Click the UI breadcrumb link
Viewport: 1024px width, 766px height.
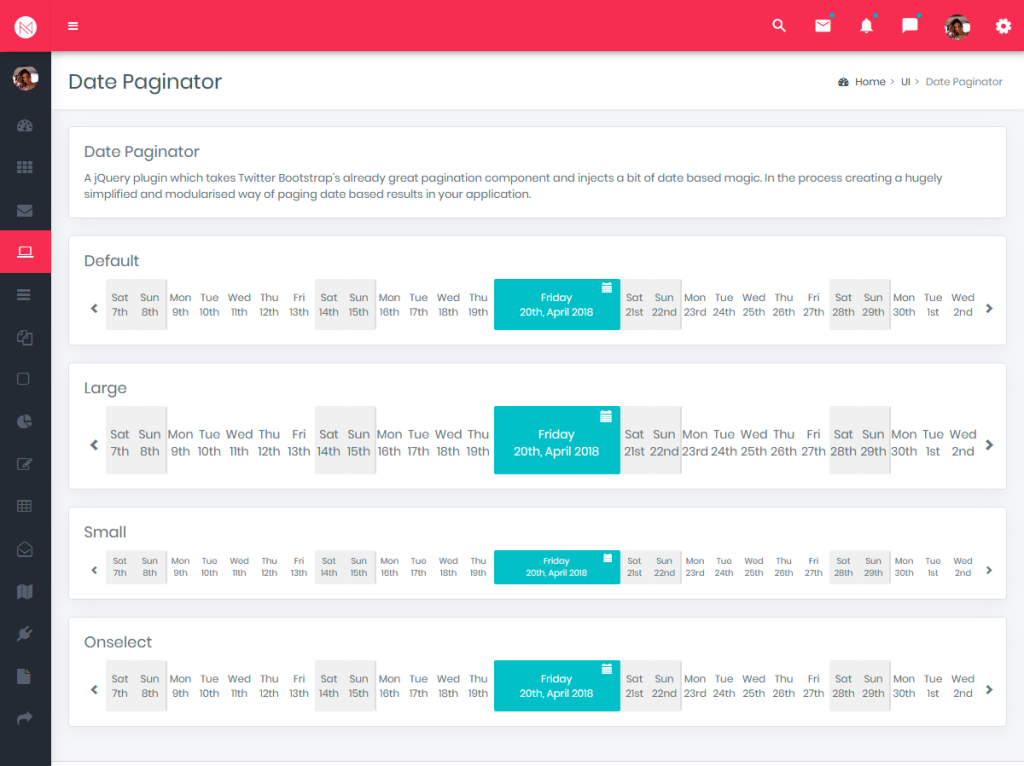click(905, 82)
